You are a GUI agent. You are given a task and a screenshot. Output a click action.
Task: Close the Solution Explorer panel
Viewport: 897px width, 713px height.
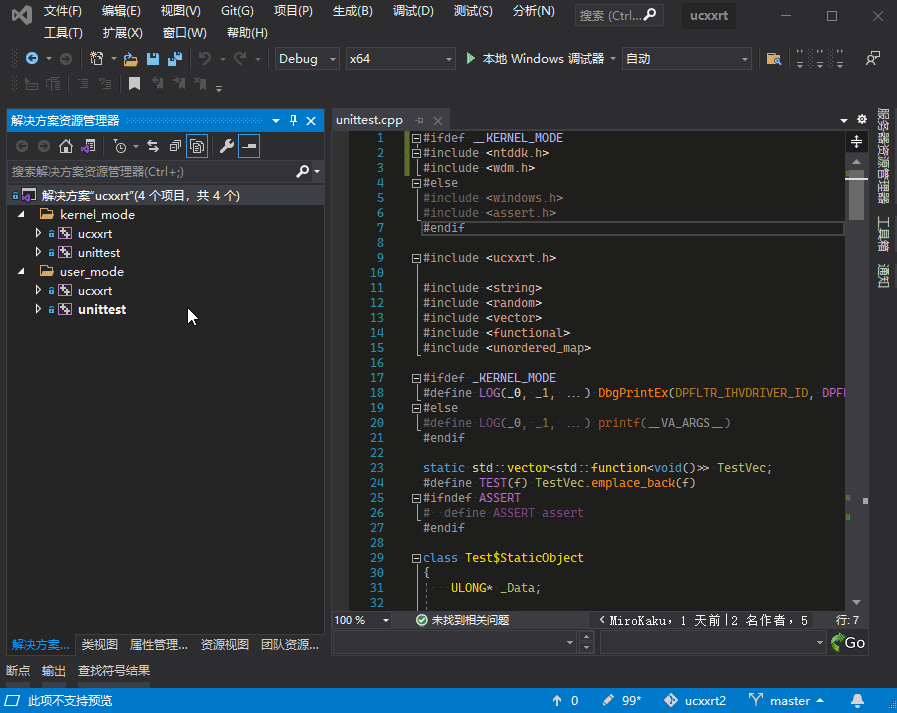[x=311, y=121]
